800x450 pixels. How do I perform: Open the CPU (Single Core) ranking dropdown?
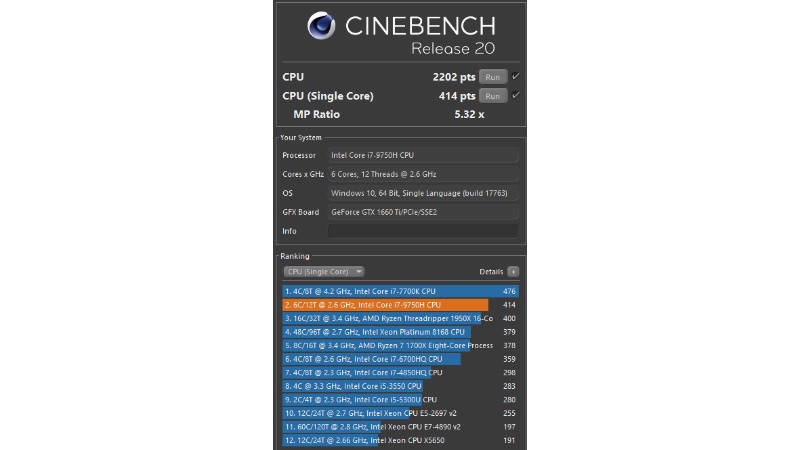point(323,271)
